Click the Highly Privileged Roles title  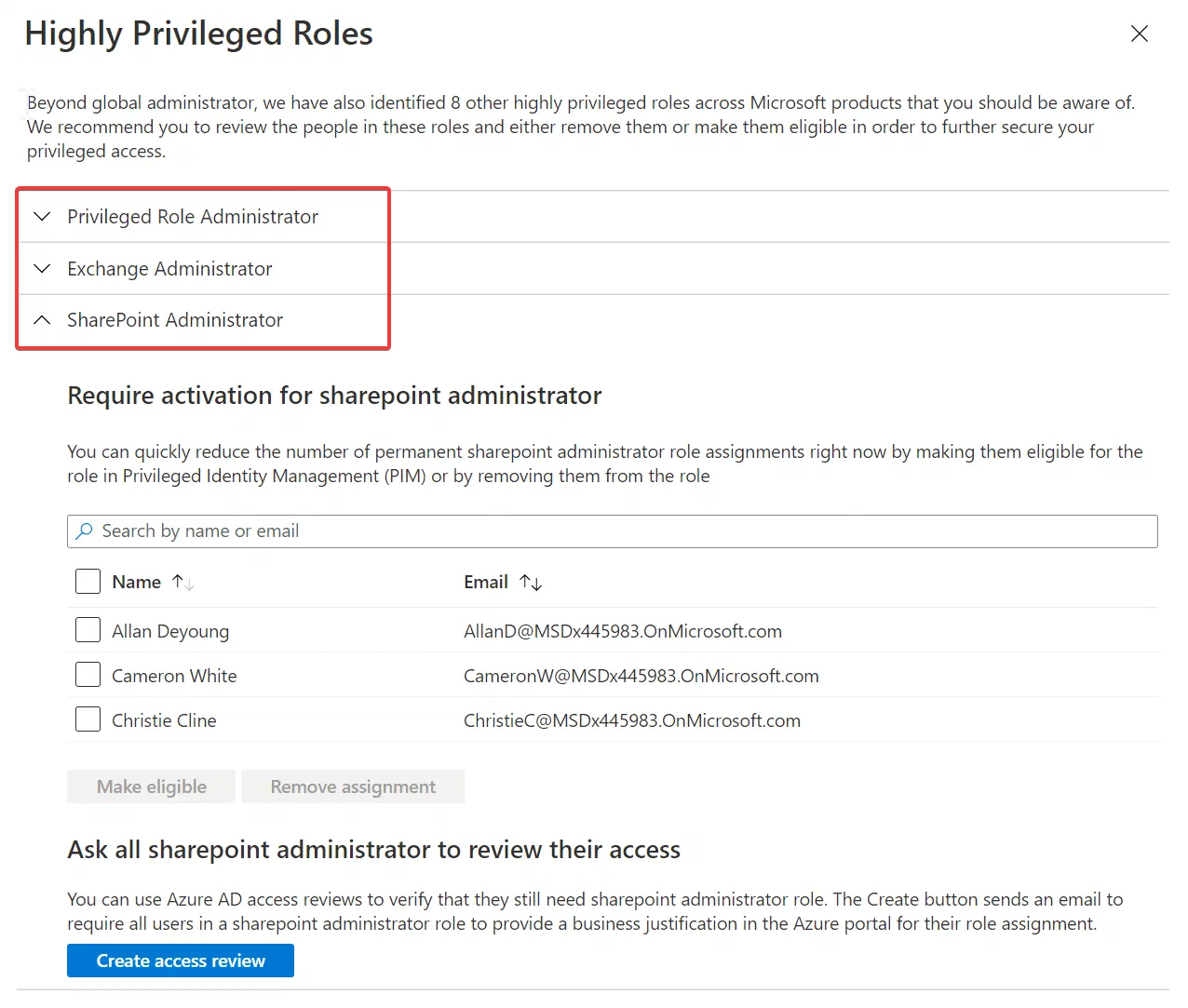tap(198, 34)
